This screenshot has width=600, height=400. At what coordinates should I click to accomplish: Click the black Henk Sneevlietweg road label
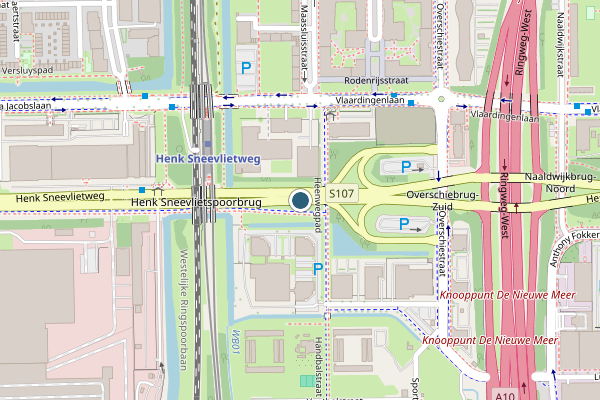[60, 198]
